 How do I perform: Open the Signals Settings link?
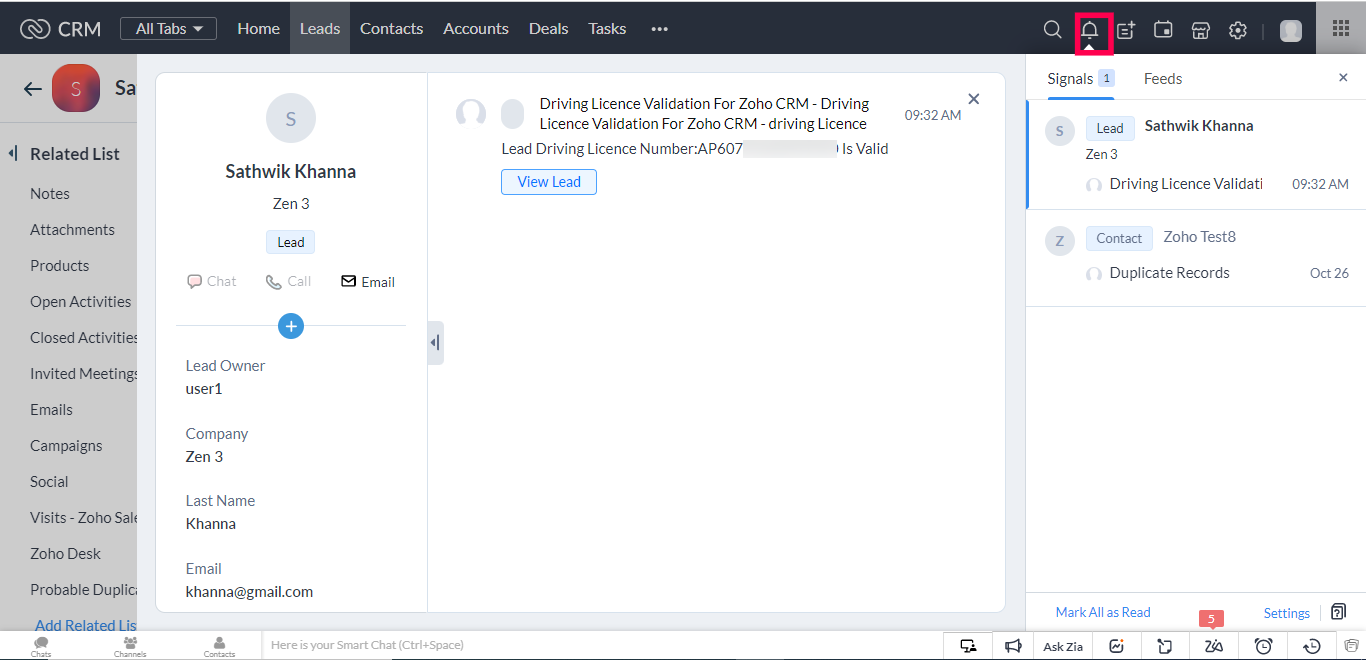pos(1286,613)
